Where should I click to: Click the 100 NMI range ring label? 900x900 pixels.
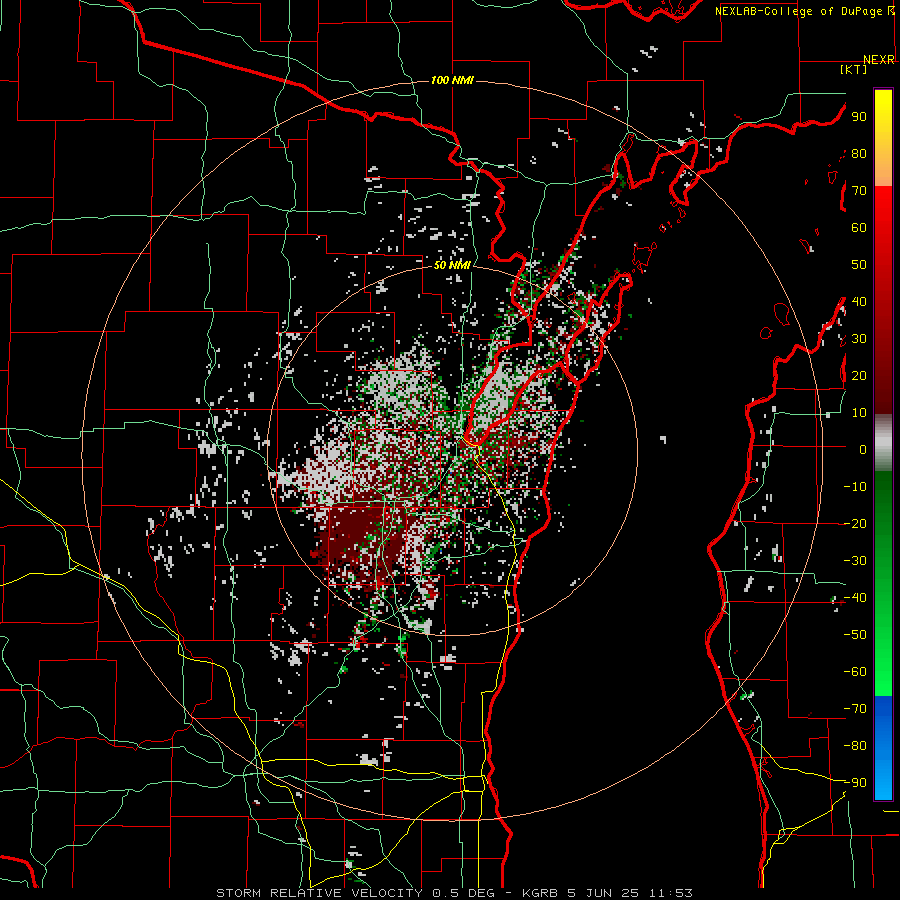(x=452, y=80)
